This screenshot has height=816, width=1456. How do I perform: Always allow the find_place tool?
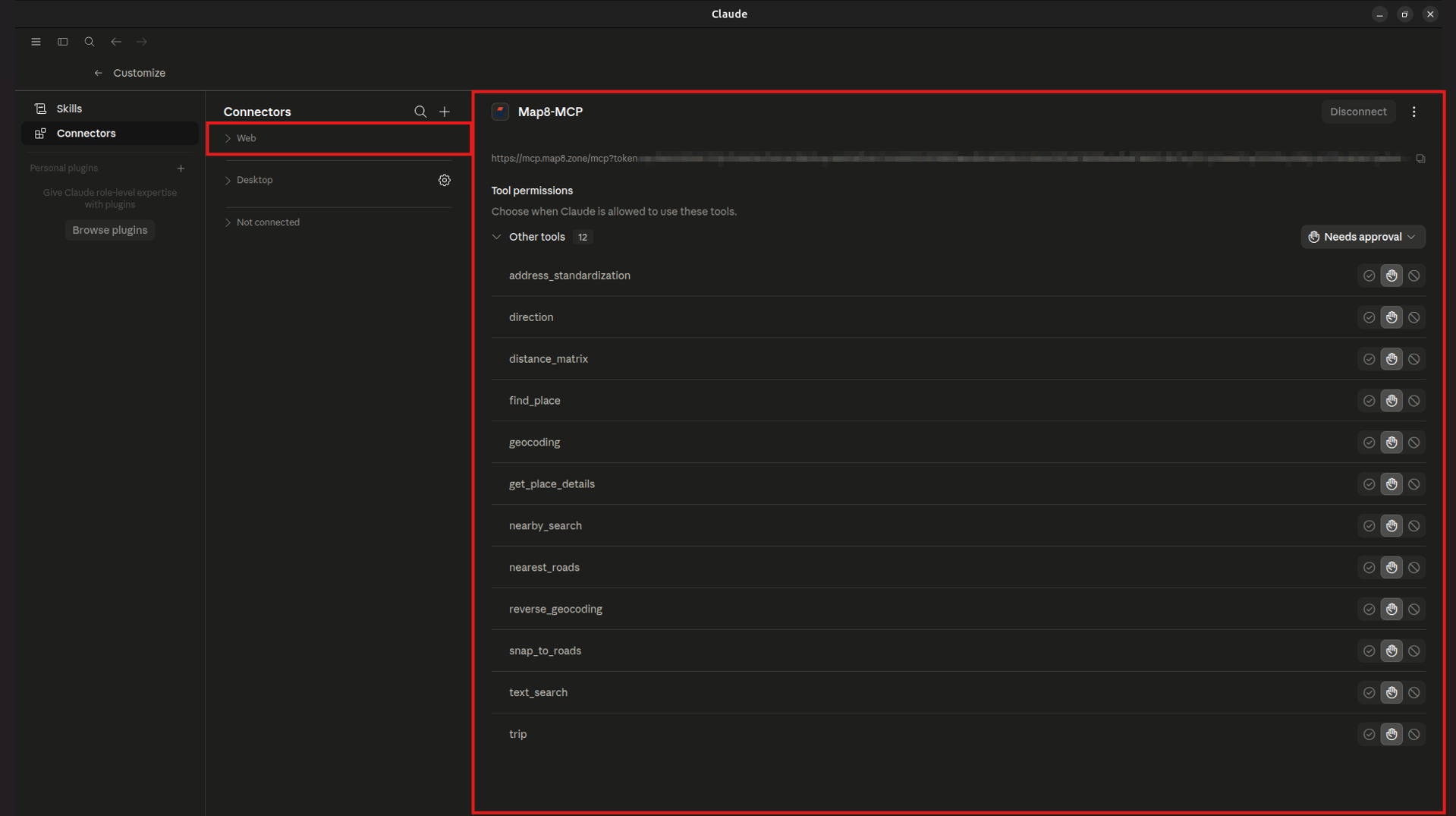point(1369,401)
